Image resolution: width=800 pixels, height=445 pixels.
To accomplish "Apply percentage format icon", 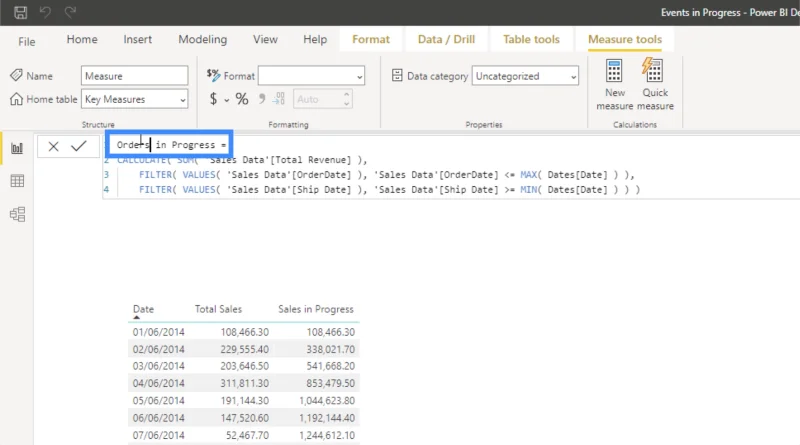I will point(242,98).
